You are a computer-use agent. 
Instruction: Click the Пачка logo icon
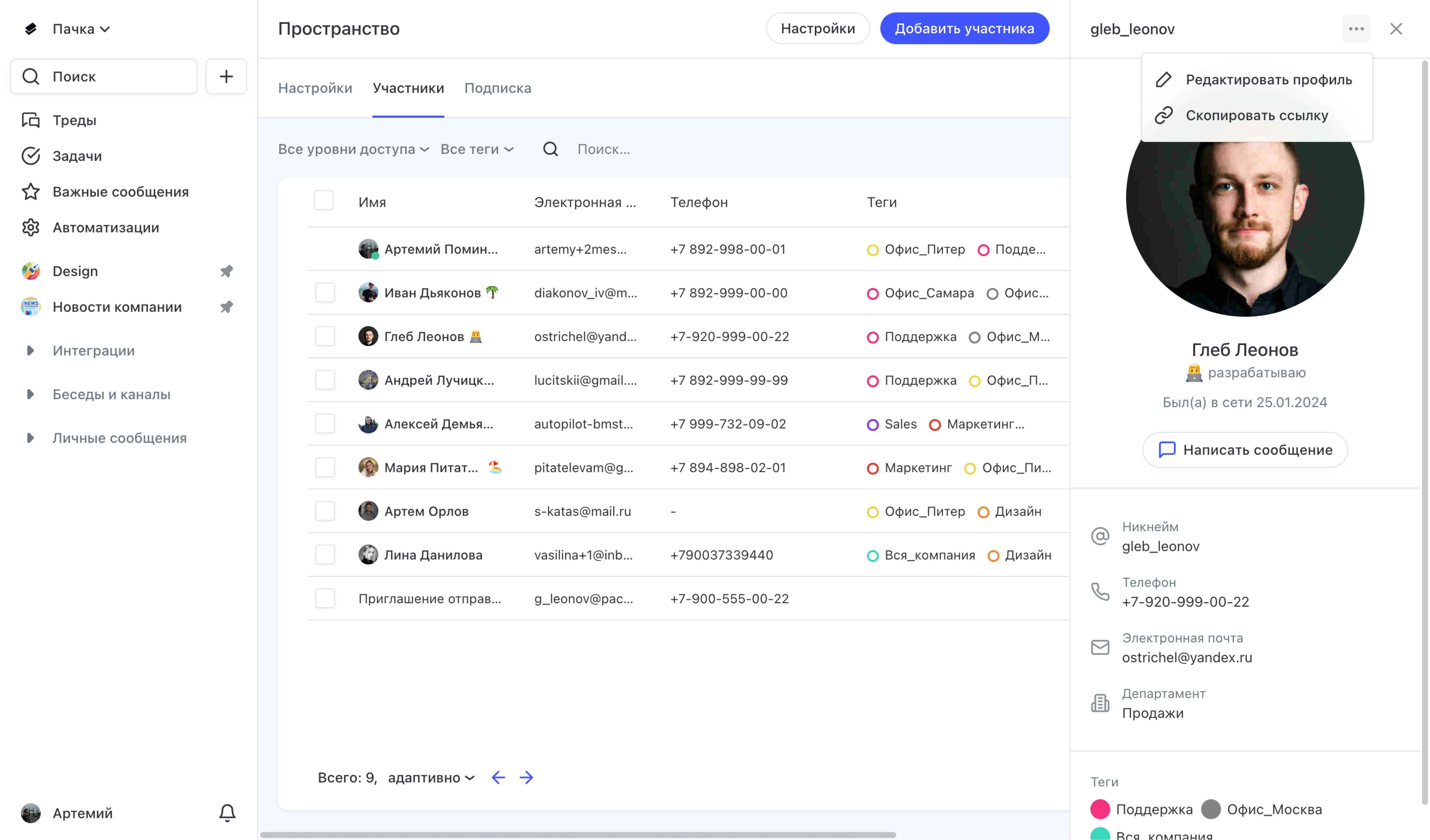pyautogui.click(x=31, y=28)
